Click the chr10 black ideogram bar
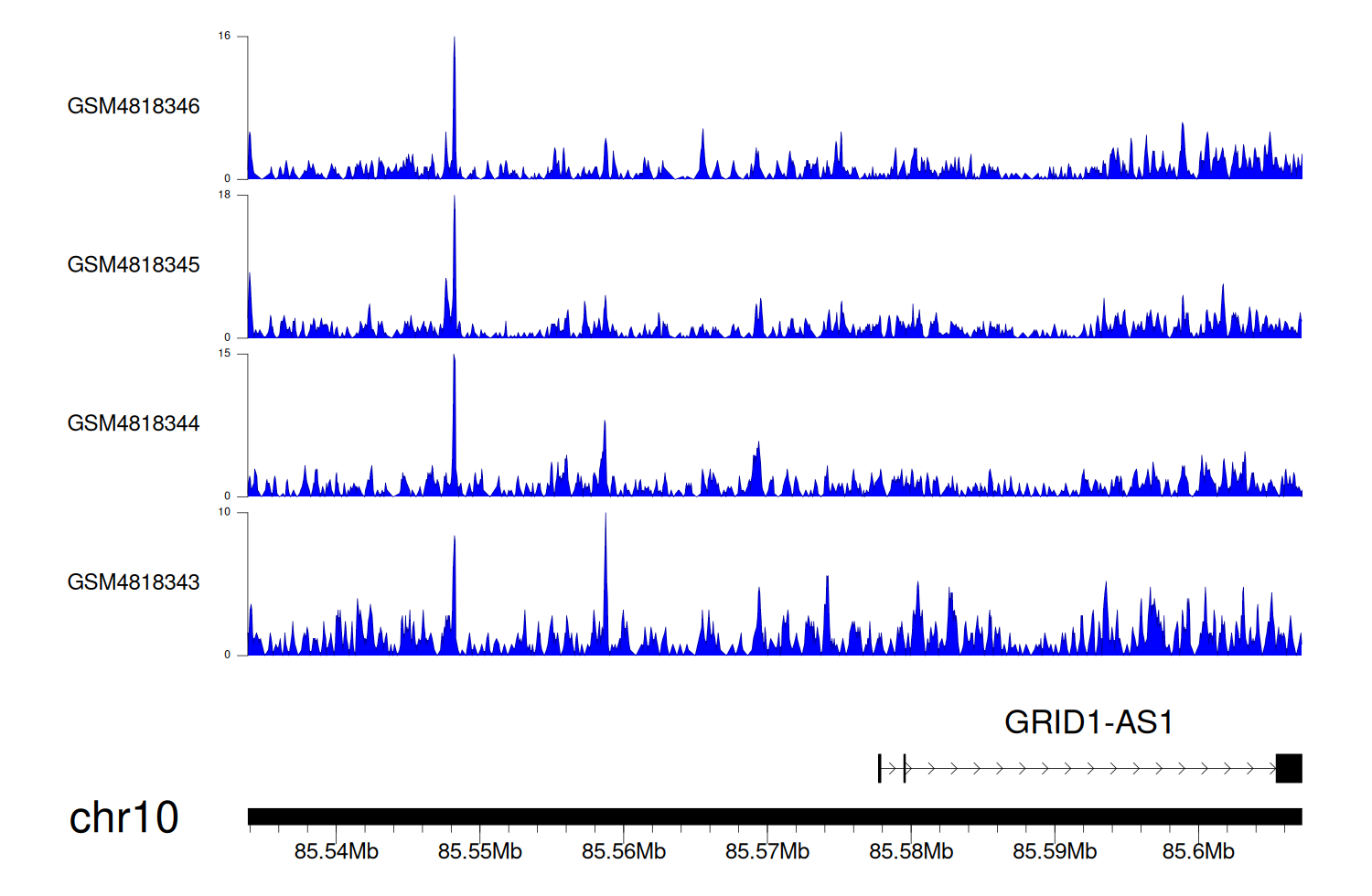Screen dimensions: 1372x896 (x=775, y=816)
